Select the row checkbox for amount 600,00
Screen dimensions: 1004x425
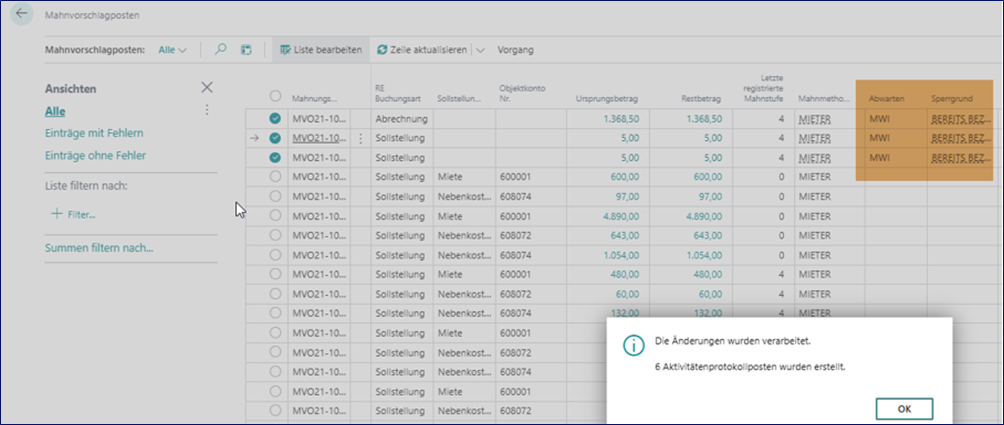point(275,176)
